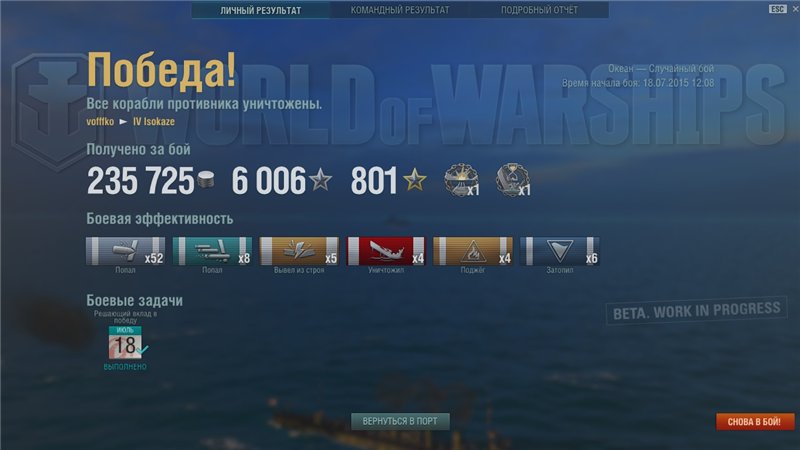Screen dimensions: 800x450
Task: Switch to the Подробный отчёт tab
Action: 539,10
